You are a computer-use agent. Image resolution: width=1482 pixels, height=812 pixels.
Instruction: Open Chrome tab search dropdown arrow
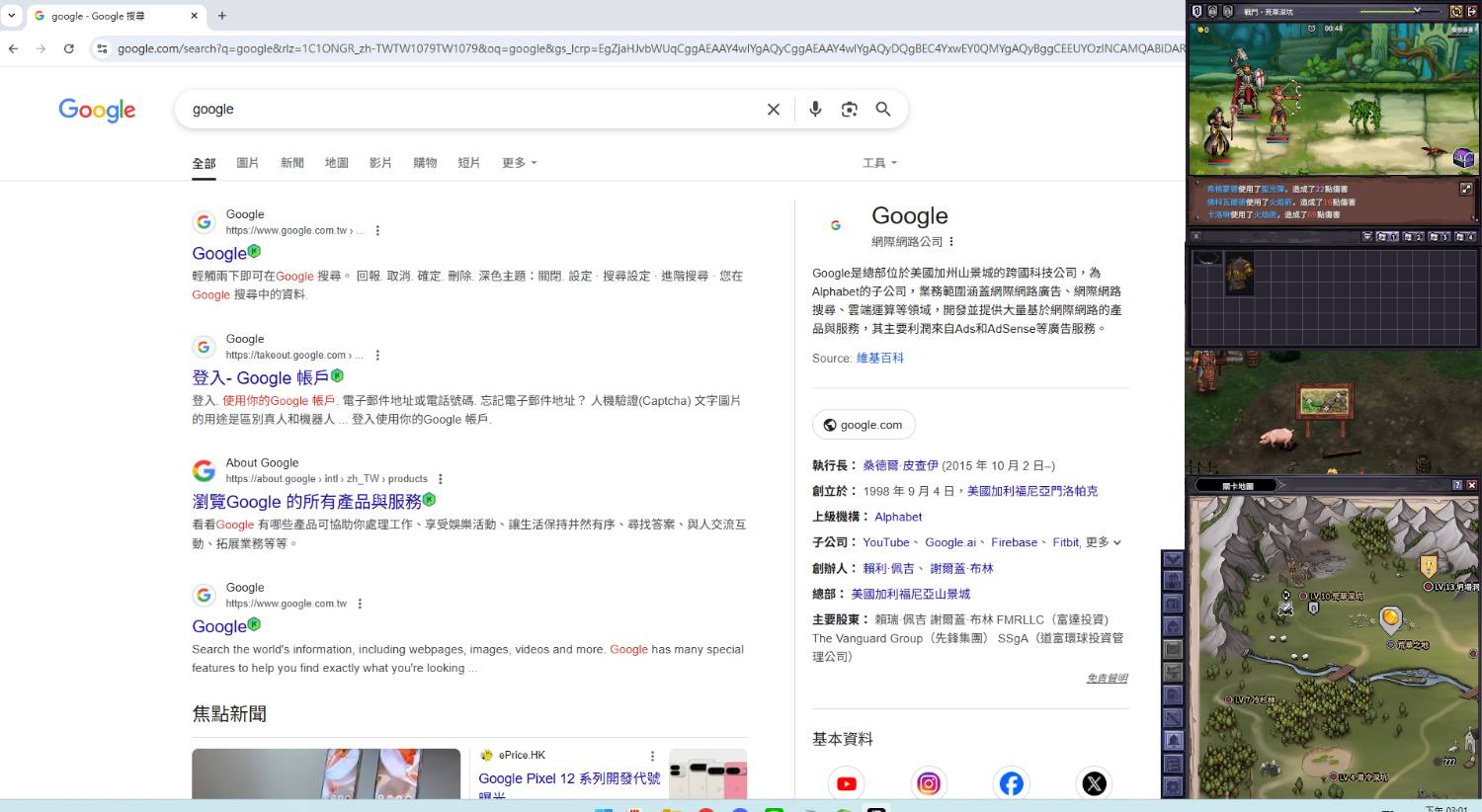tap(12, 16)
